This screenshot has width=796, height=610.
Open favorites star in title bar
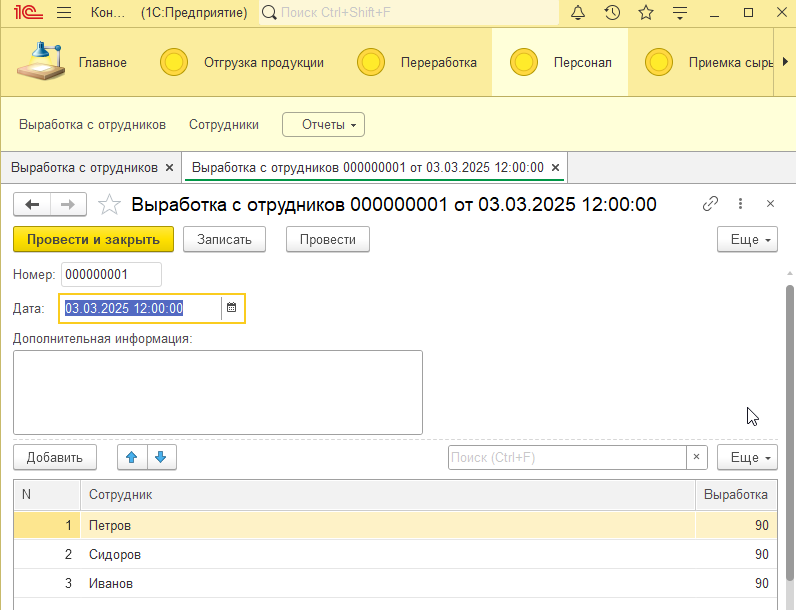tap(646, 13)
